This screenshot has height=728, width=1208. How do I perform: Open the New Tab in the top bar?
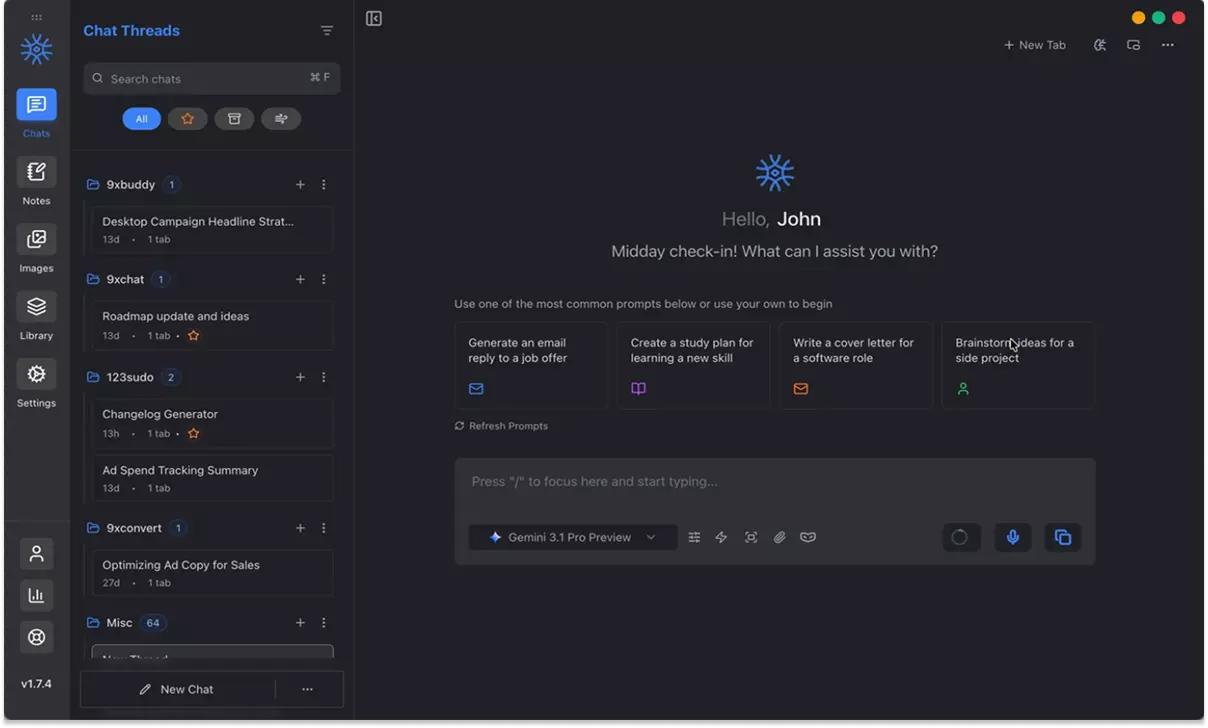[1035, 44]
